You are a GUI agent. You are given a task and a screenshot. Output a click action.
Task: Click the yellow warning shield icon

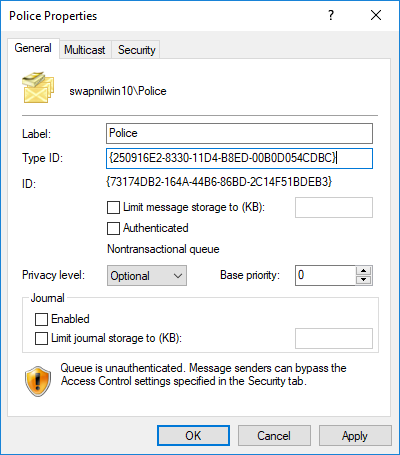click(38, 381)
